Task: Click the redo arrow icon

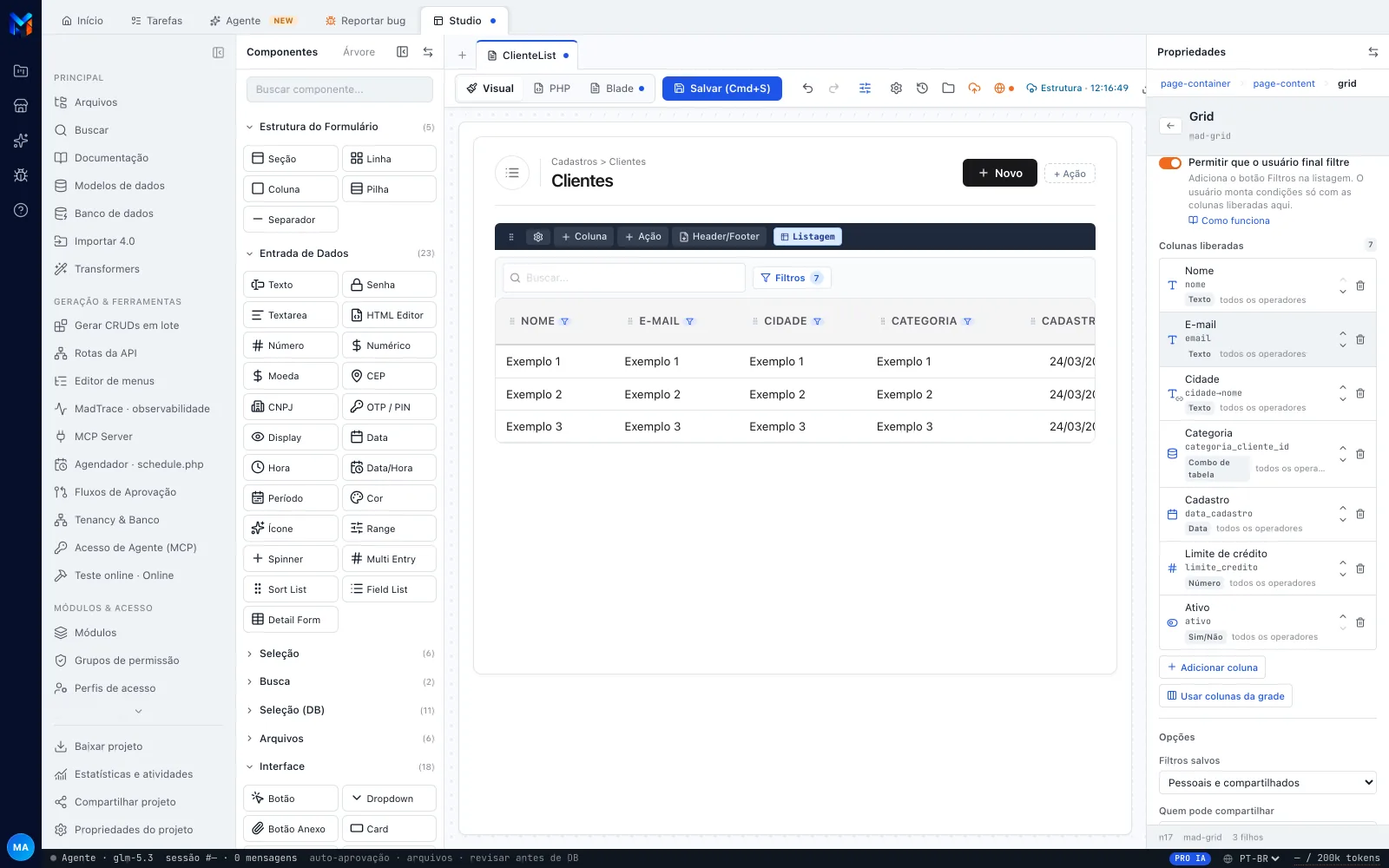Action: (834, 89)
